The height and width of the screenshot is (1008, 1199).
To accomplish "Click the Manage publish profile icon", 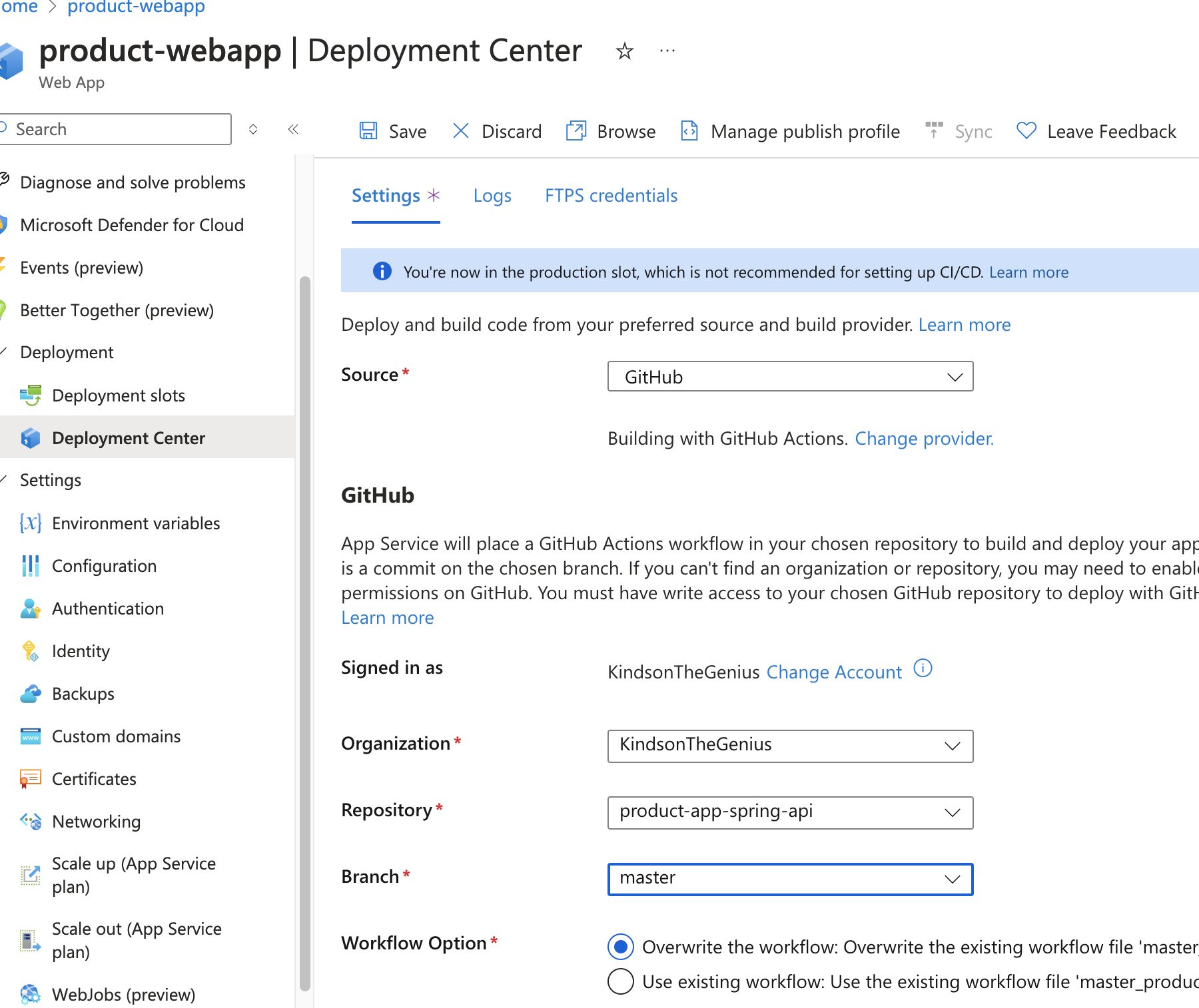I will coord(689,130).
